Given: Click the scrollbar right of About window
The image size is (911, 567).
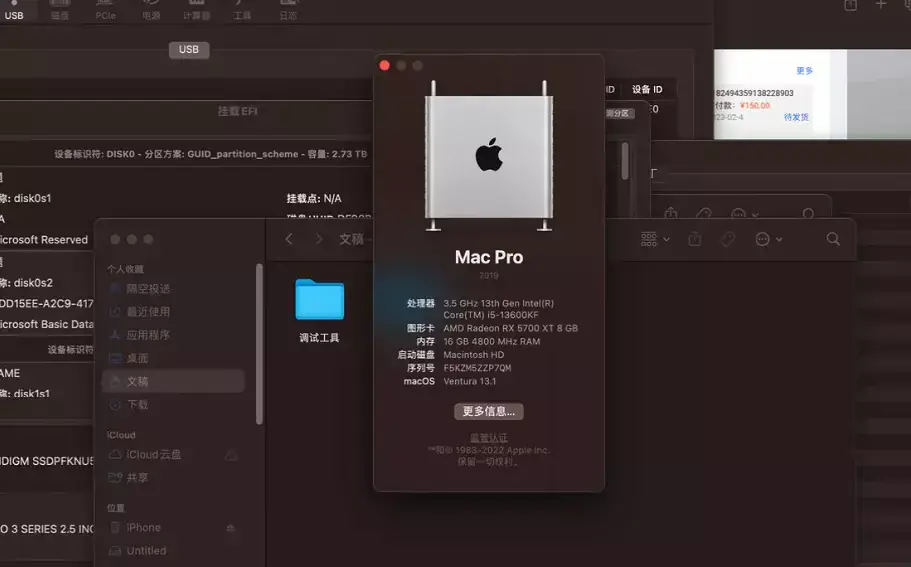Looking at the screenshot, I should click(625, 162).
